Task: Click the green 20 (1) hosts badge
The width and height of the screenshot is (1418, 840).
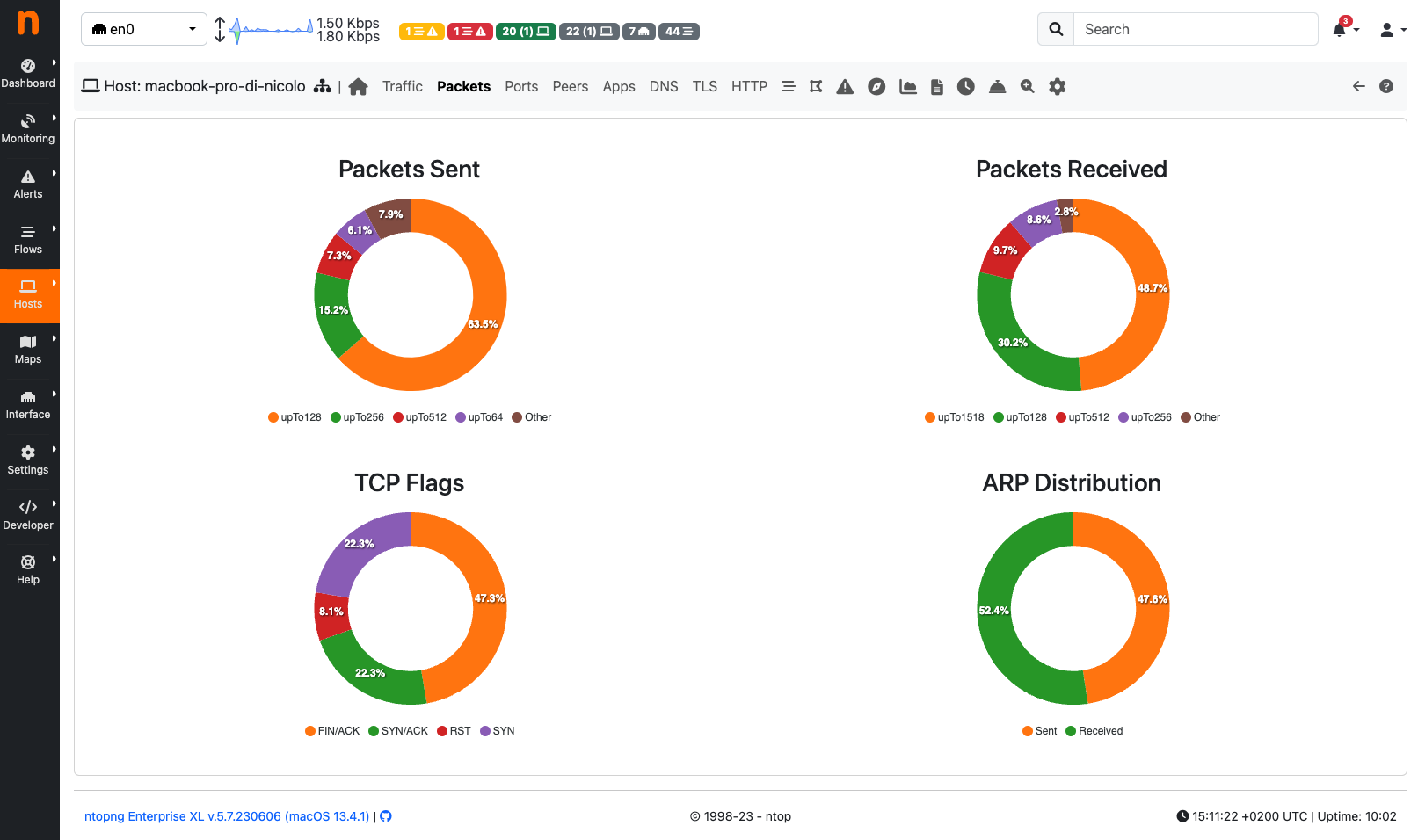Action: pyautogui.click(x=526, y=32)
